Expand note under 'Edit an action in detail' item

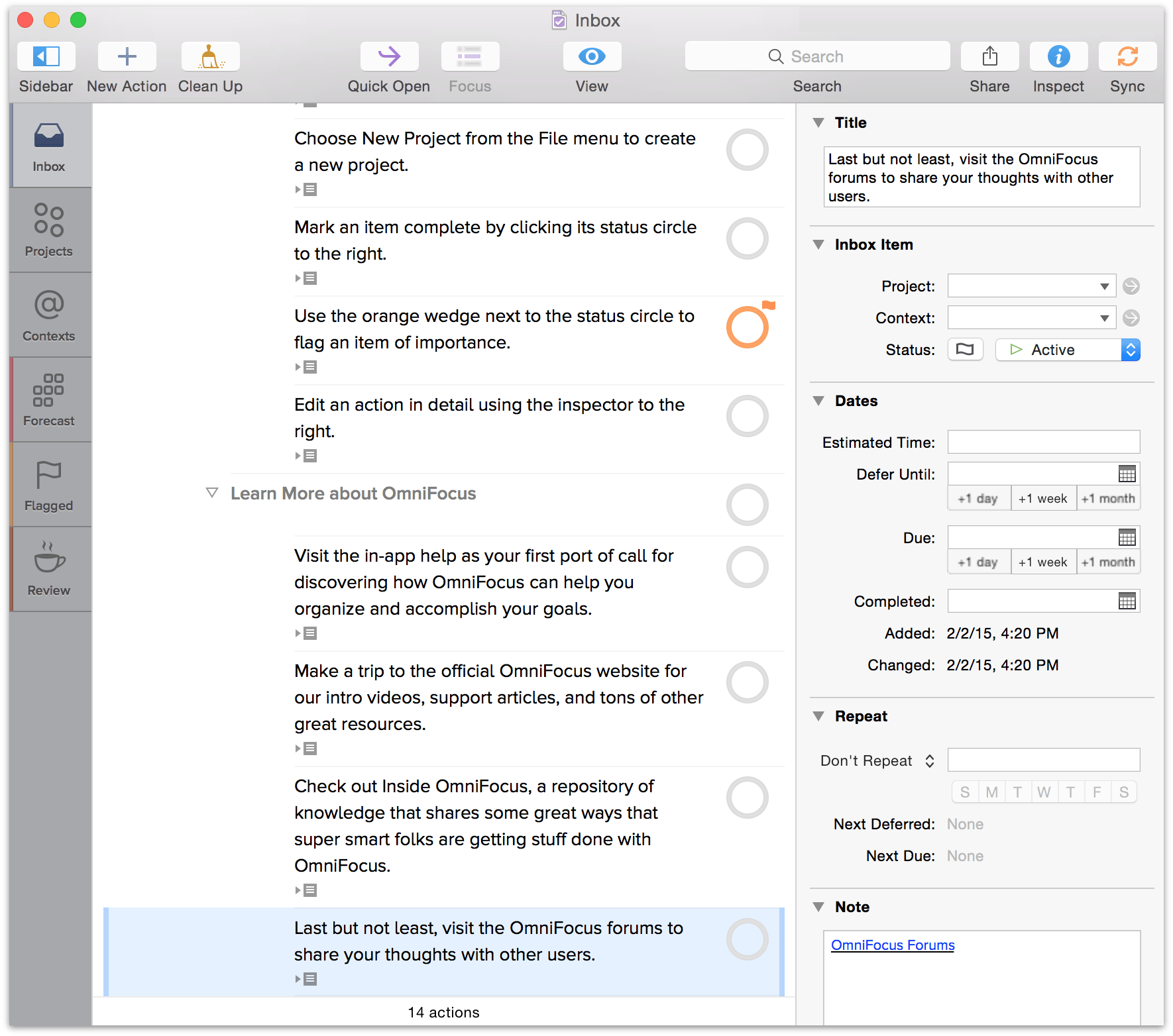pos(306,456)
